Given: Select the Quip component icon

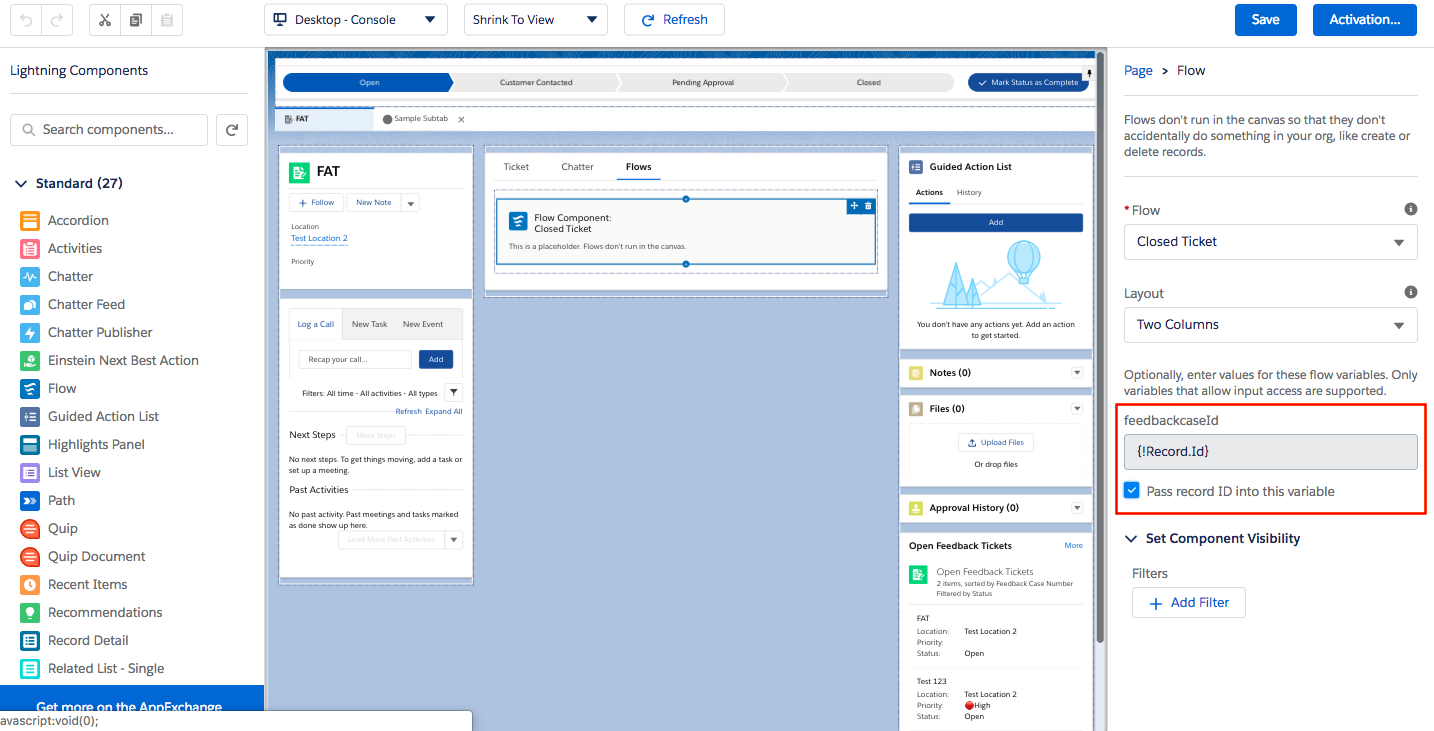Looking at the screenshot, I should (30, 529).
